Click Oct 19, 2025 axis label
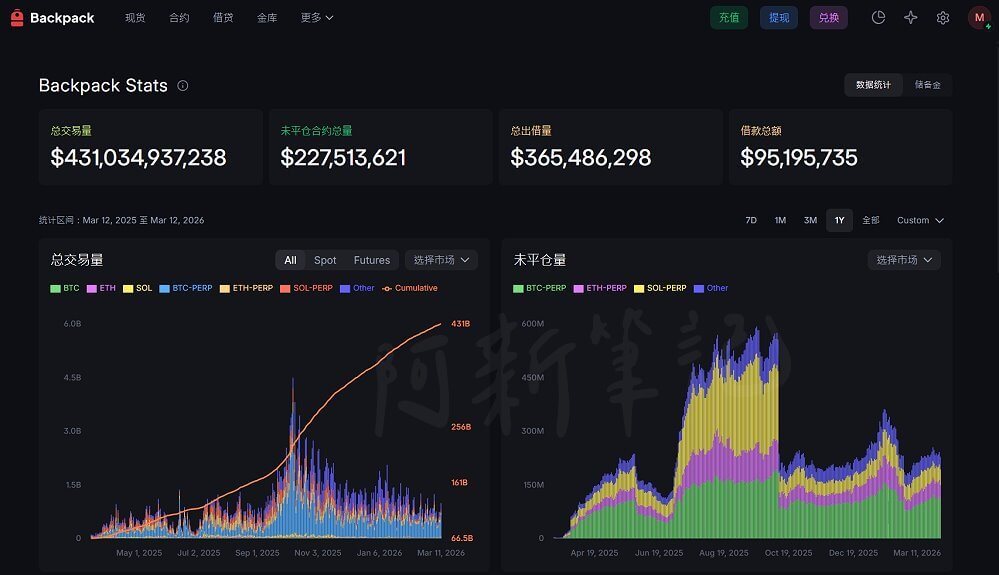Image resolution: width=999 pixels, height=575 pixels. [789, 553]
